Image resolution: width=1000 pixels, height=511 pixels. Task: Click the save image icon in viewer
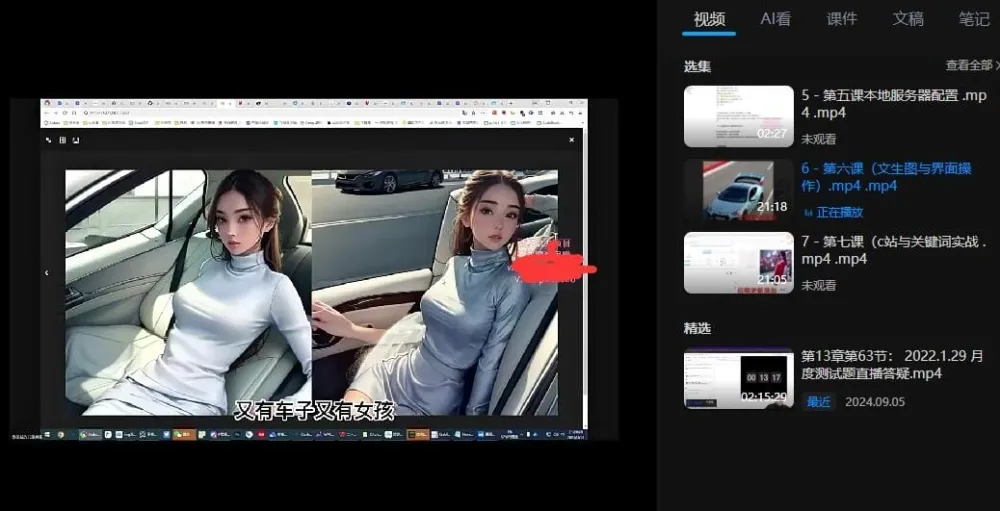pos(76,140)
